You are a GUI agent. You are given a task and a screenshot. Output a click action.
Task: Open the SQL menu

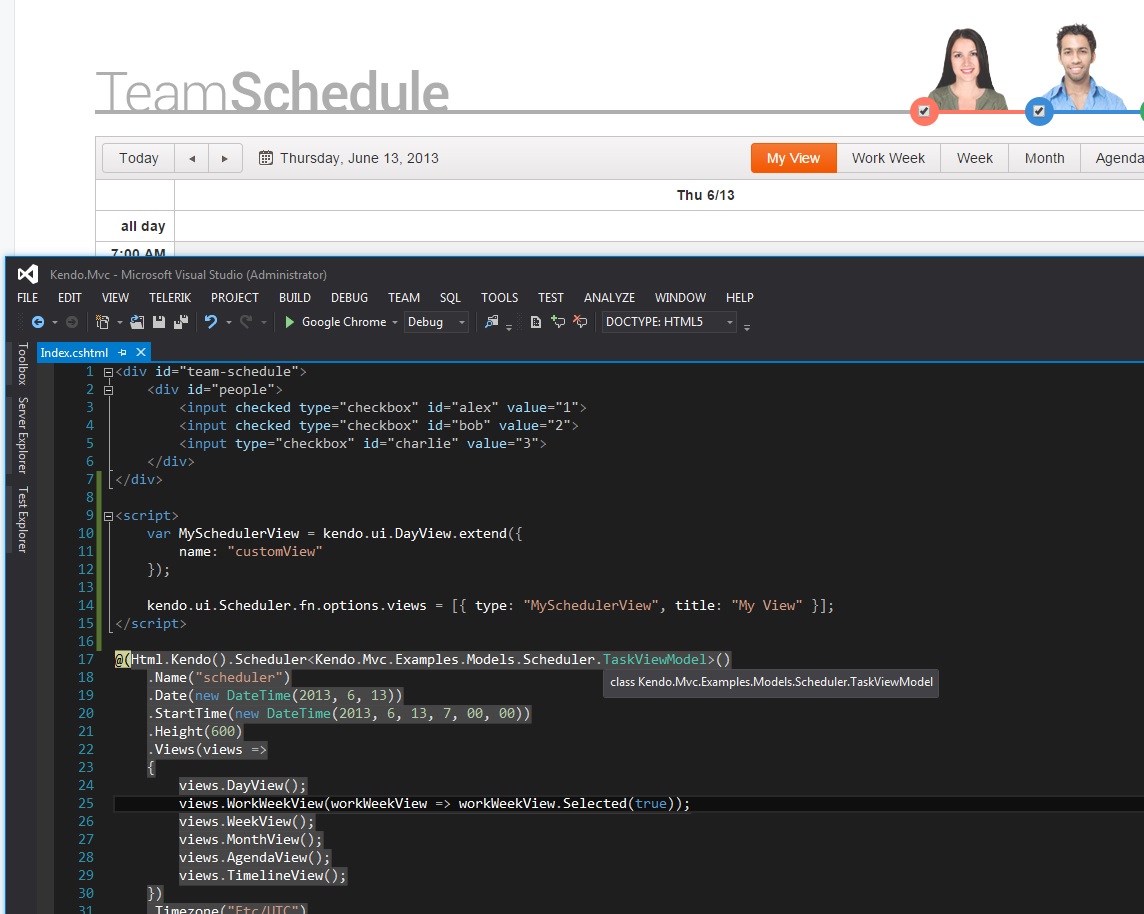[x=450, y=298]
